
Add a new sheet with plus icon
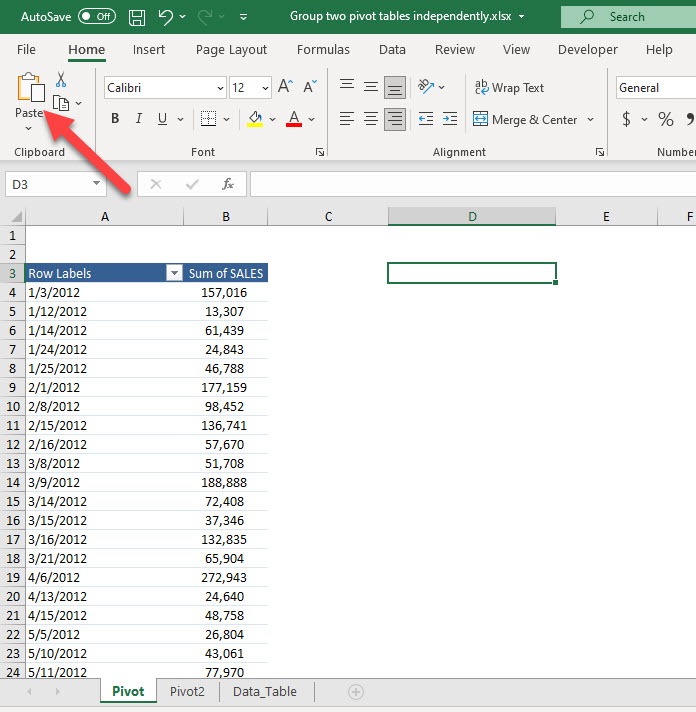point(356,692)
